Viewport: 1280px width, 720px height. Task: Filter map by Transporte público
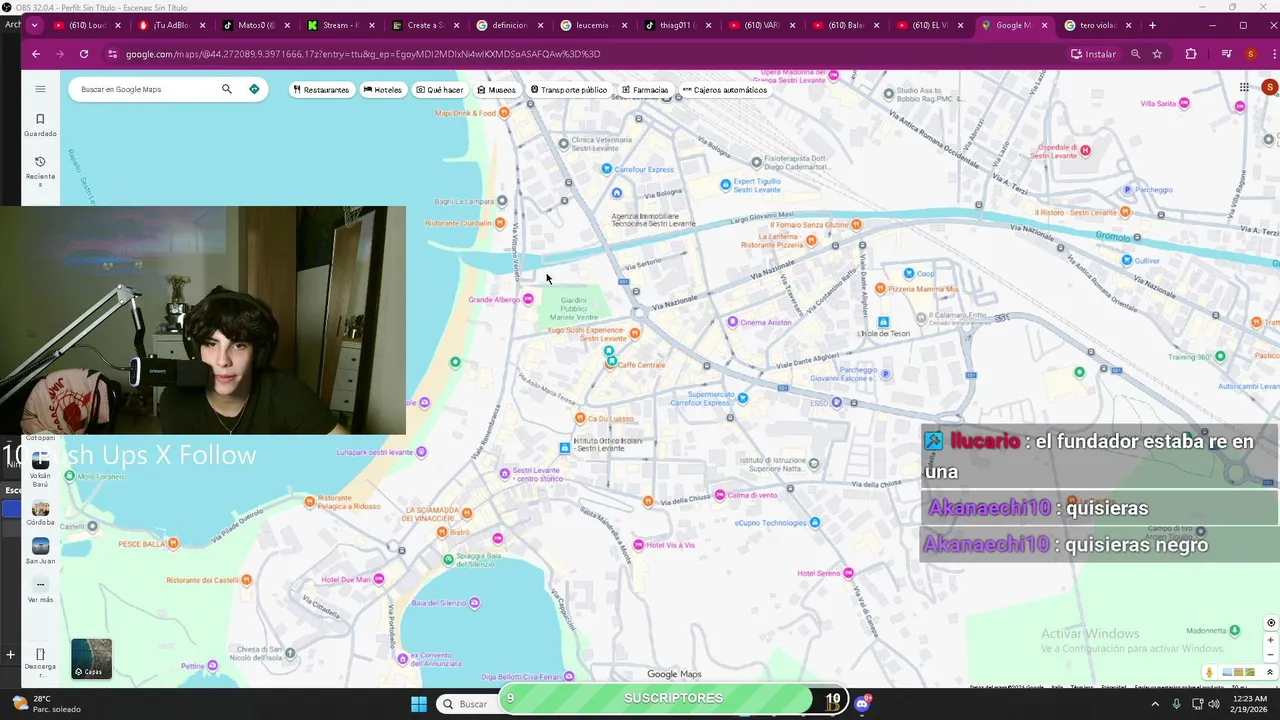click(x=569, y=90)
